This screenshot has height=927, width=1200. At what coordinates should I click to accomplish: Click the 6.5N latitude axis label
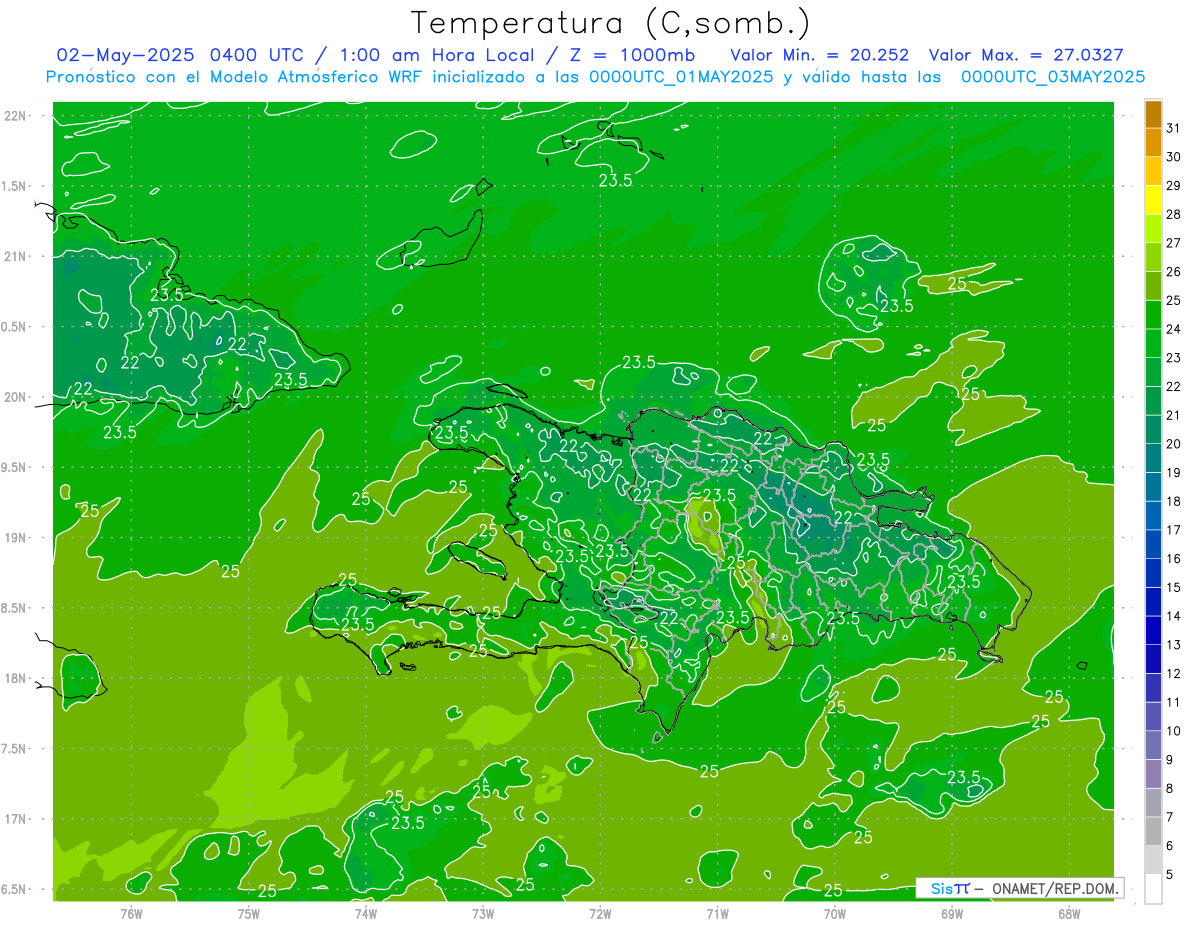(x=15, y=889)
